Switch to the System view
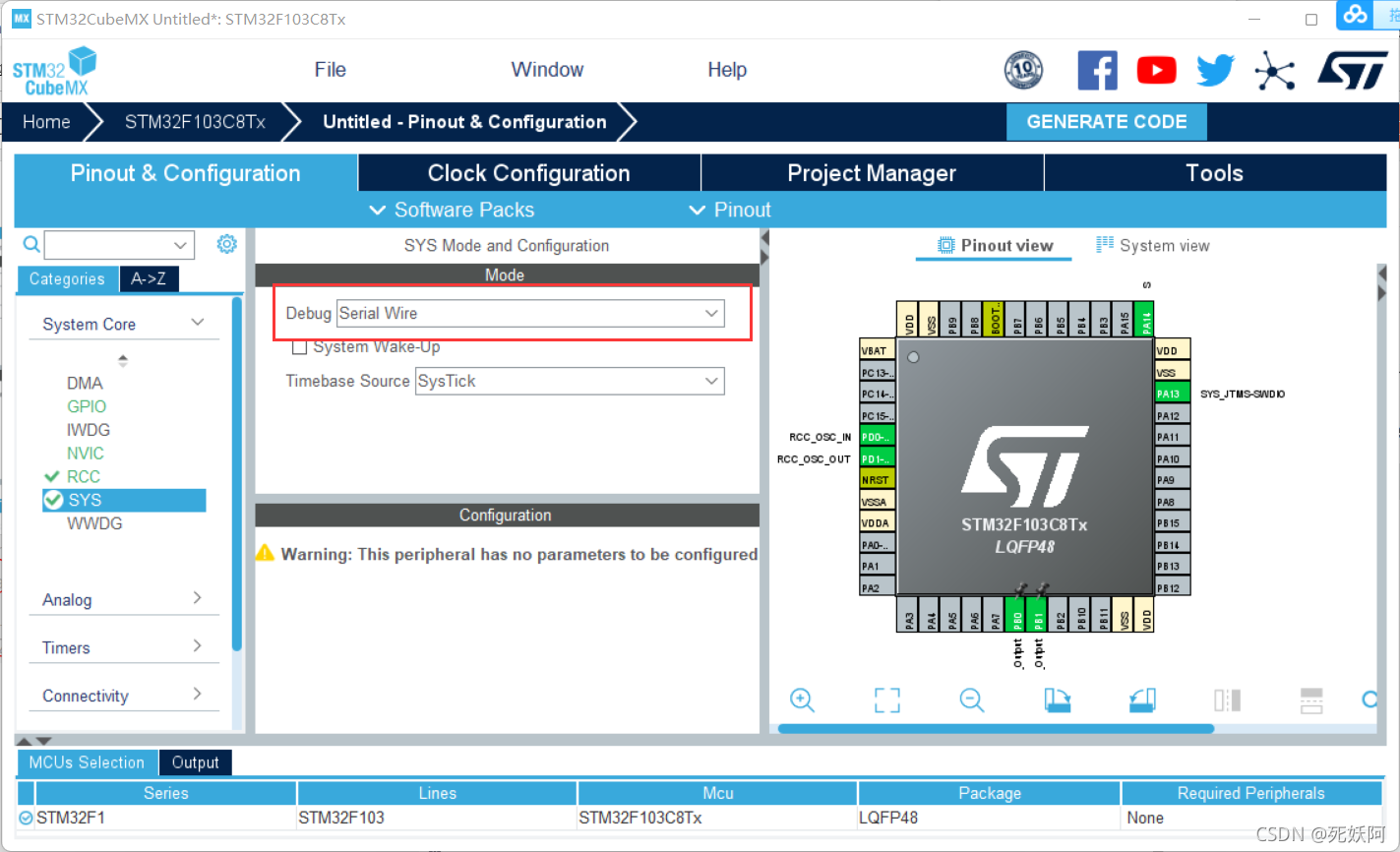The height and width of the screenshot is (852, 1400). click(1153, 246)
